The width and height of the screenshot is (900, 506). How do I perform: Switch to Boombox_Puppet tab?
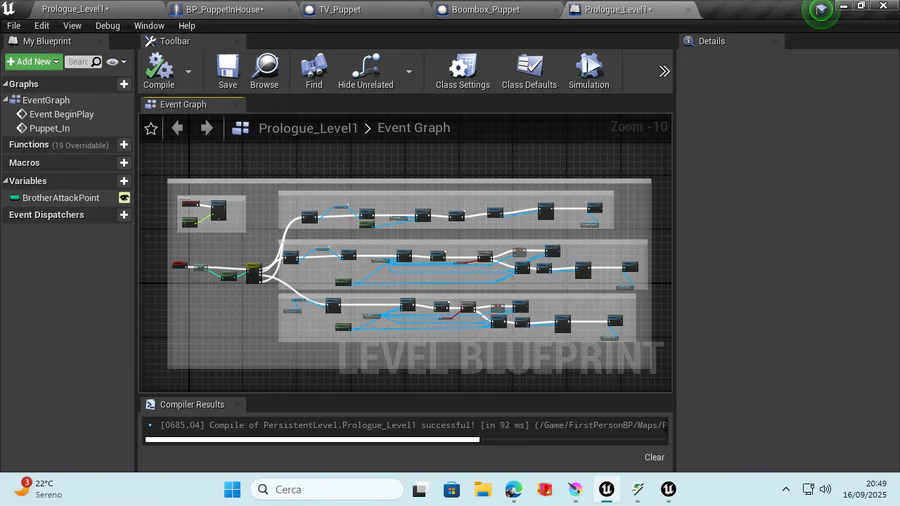click(485, 10)
